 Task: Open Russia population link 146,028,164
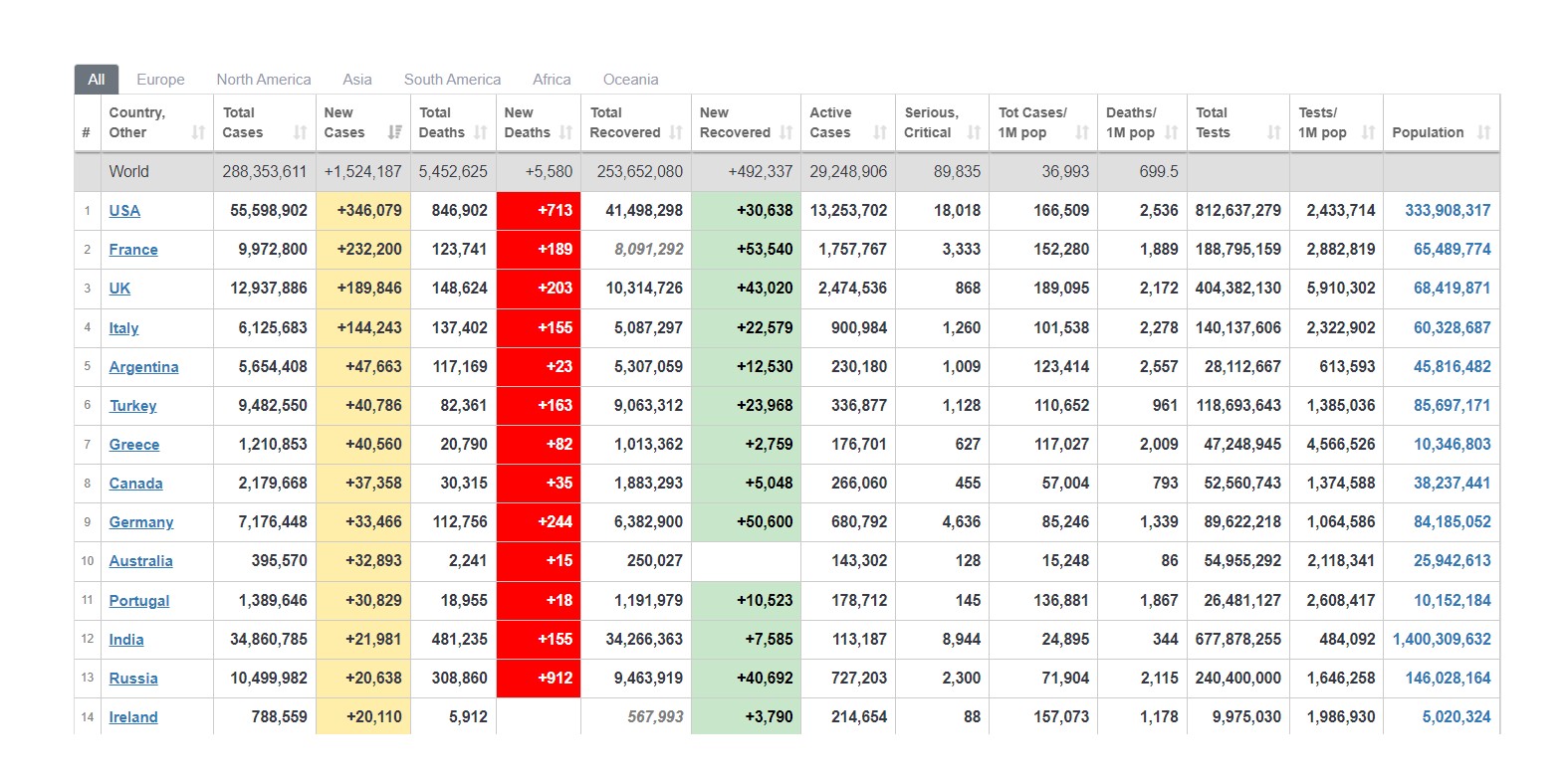click(x=1449, y=679)
